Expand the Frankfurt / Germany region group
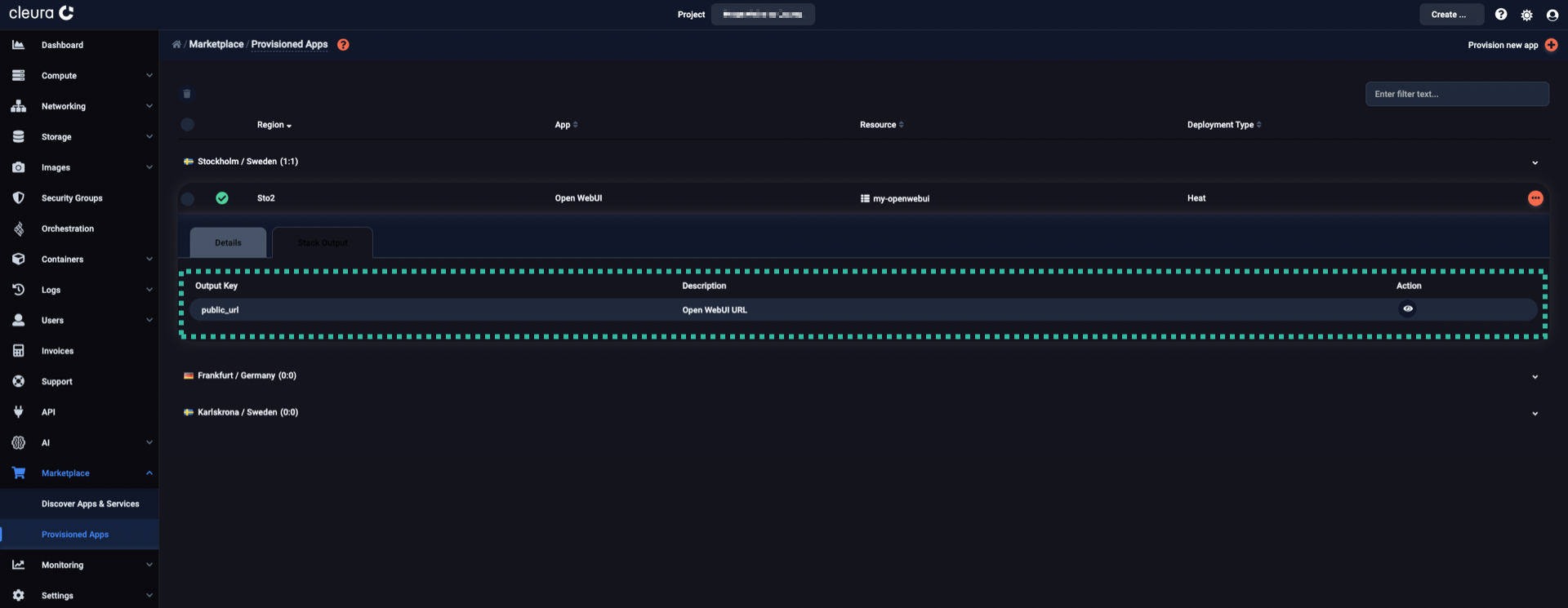Viewport: 1568px width, 608px height. pos(1535,376)
